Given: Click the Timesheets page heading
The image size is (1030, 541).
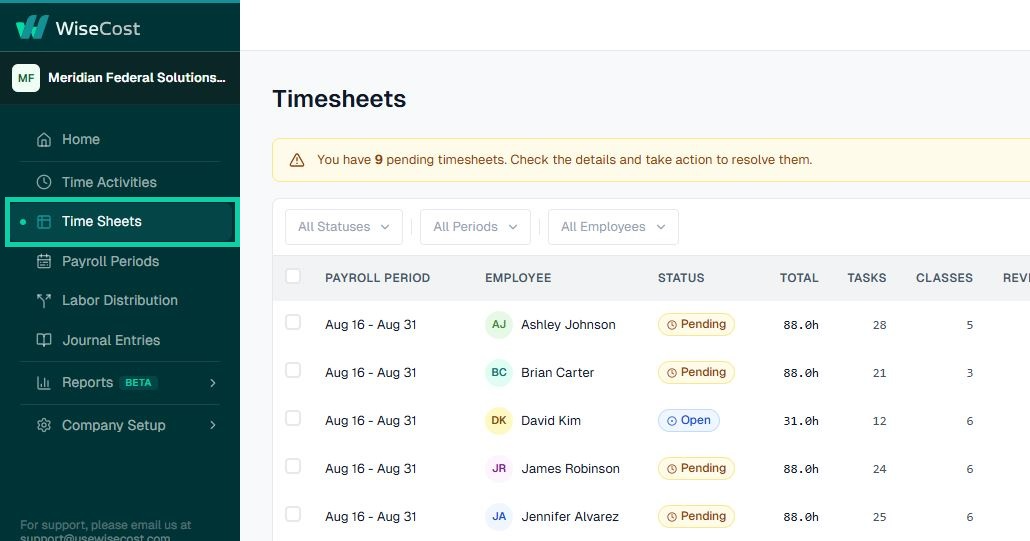Looking at the screenshot, I should 339,98.
